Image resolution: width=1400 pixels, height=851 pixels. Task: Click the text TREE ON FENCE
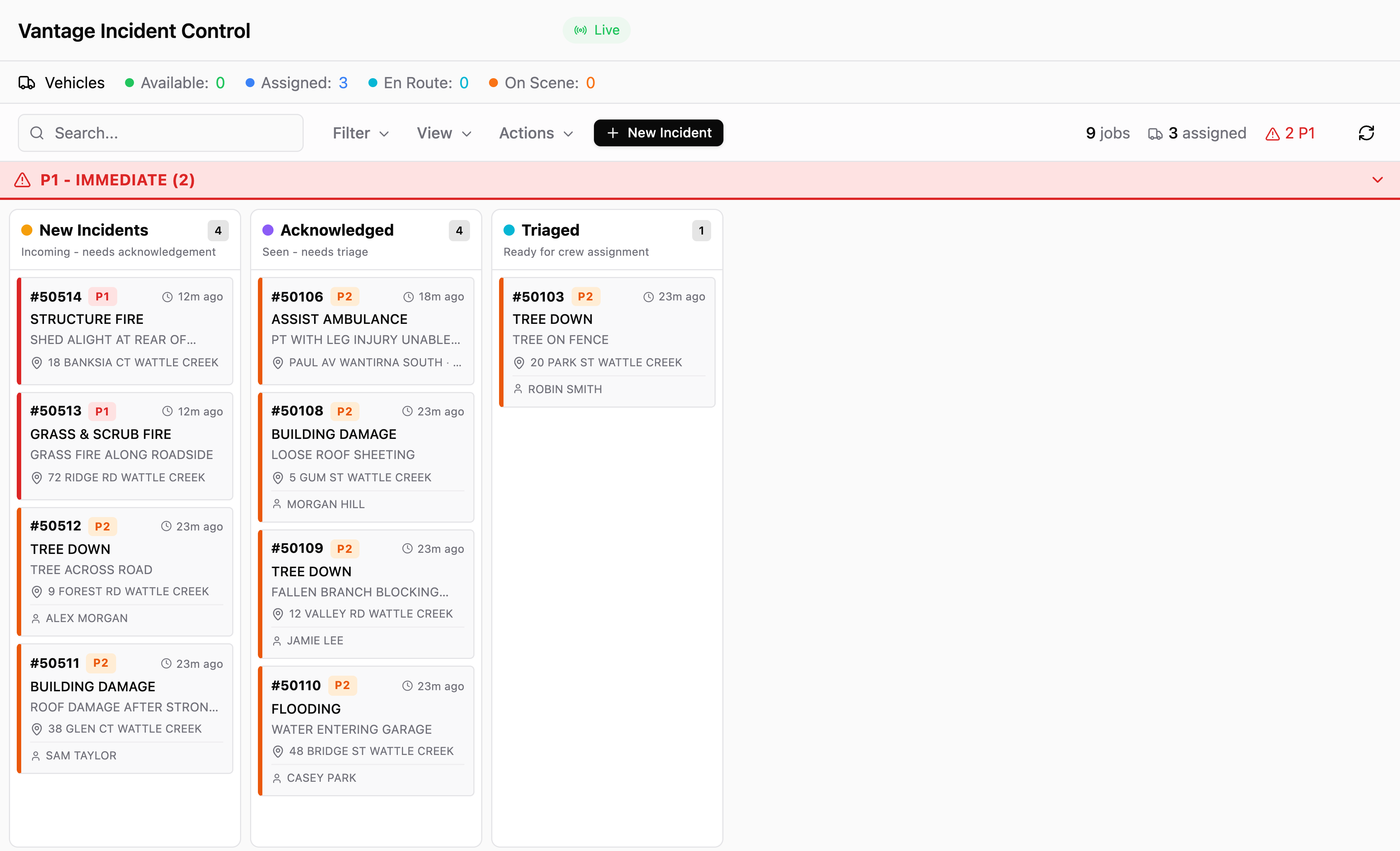(560, 340)
